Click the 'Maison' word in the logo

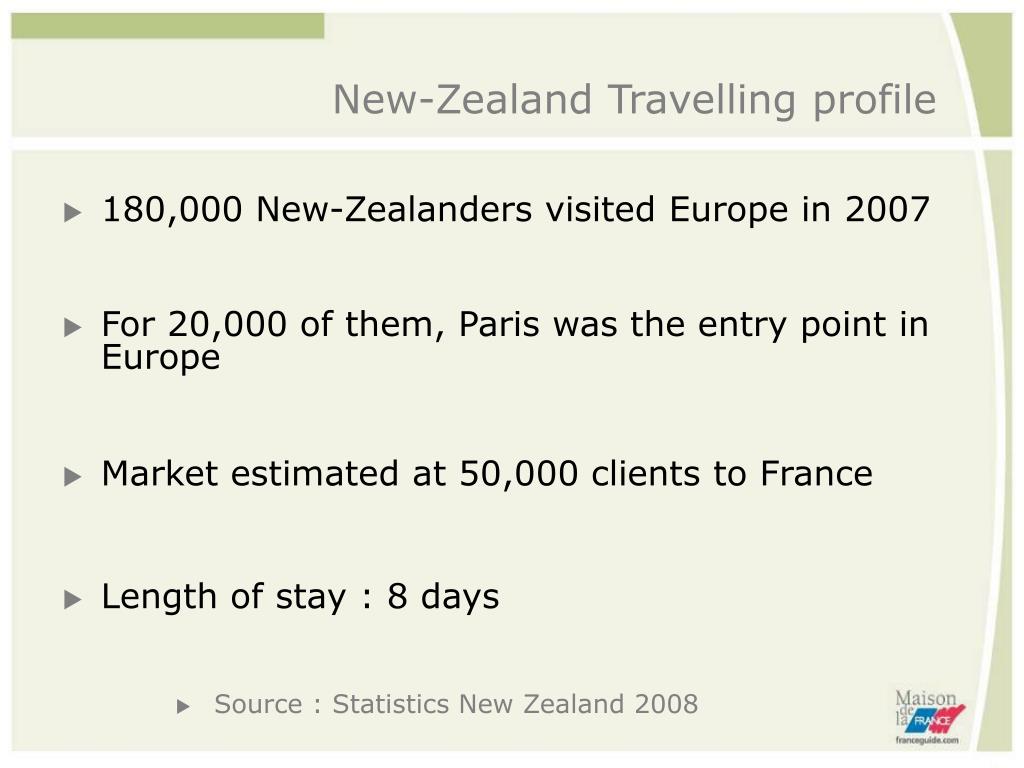coord(925,698)
